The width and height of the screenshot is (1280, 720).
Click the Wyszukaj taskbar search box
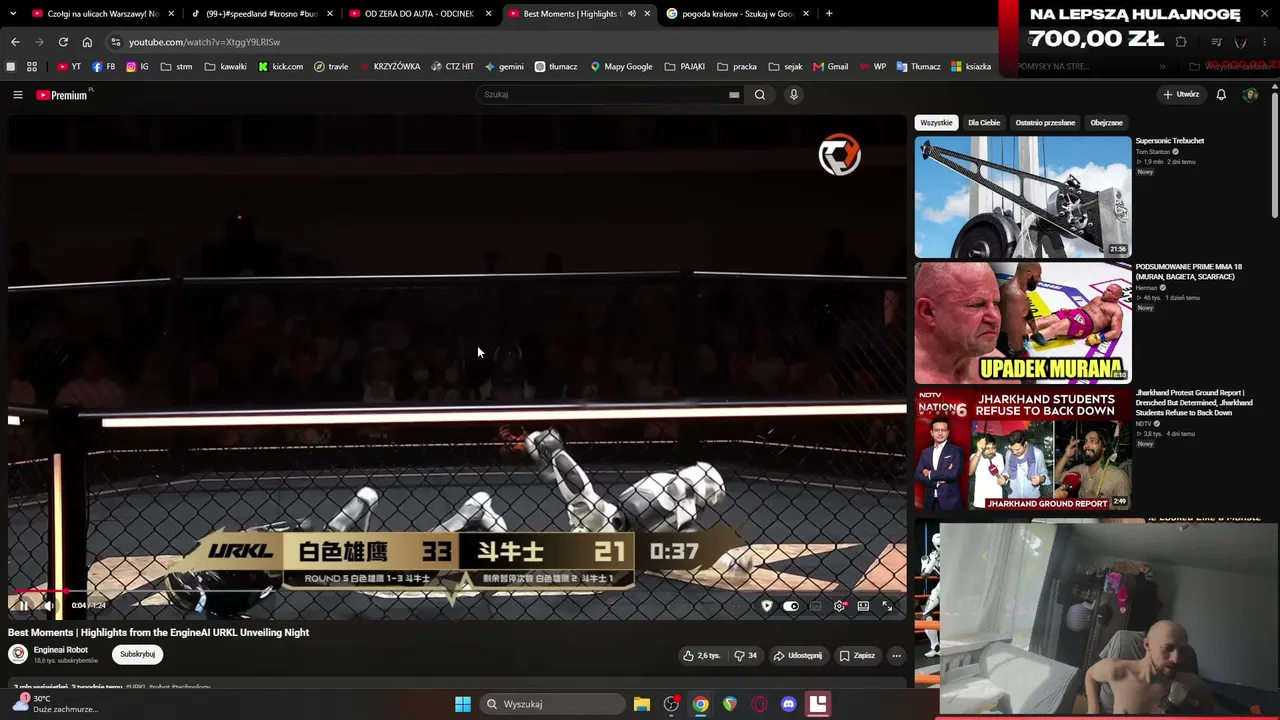click(552, 704)
